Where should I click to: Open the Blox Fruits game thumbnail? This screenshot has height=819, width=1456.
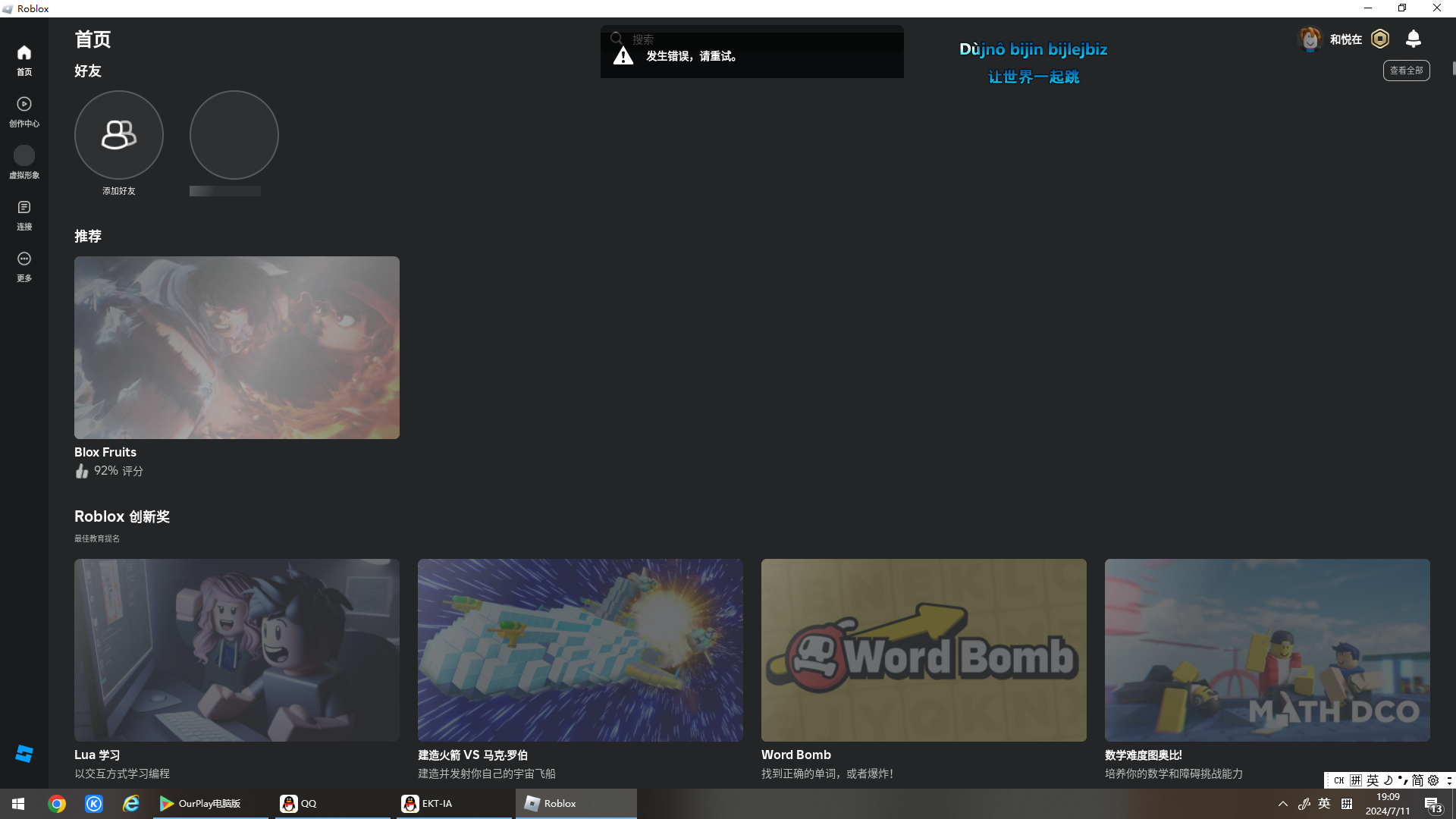pos(237,347)
